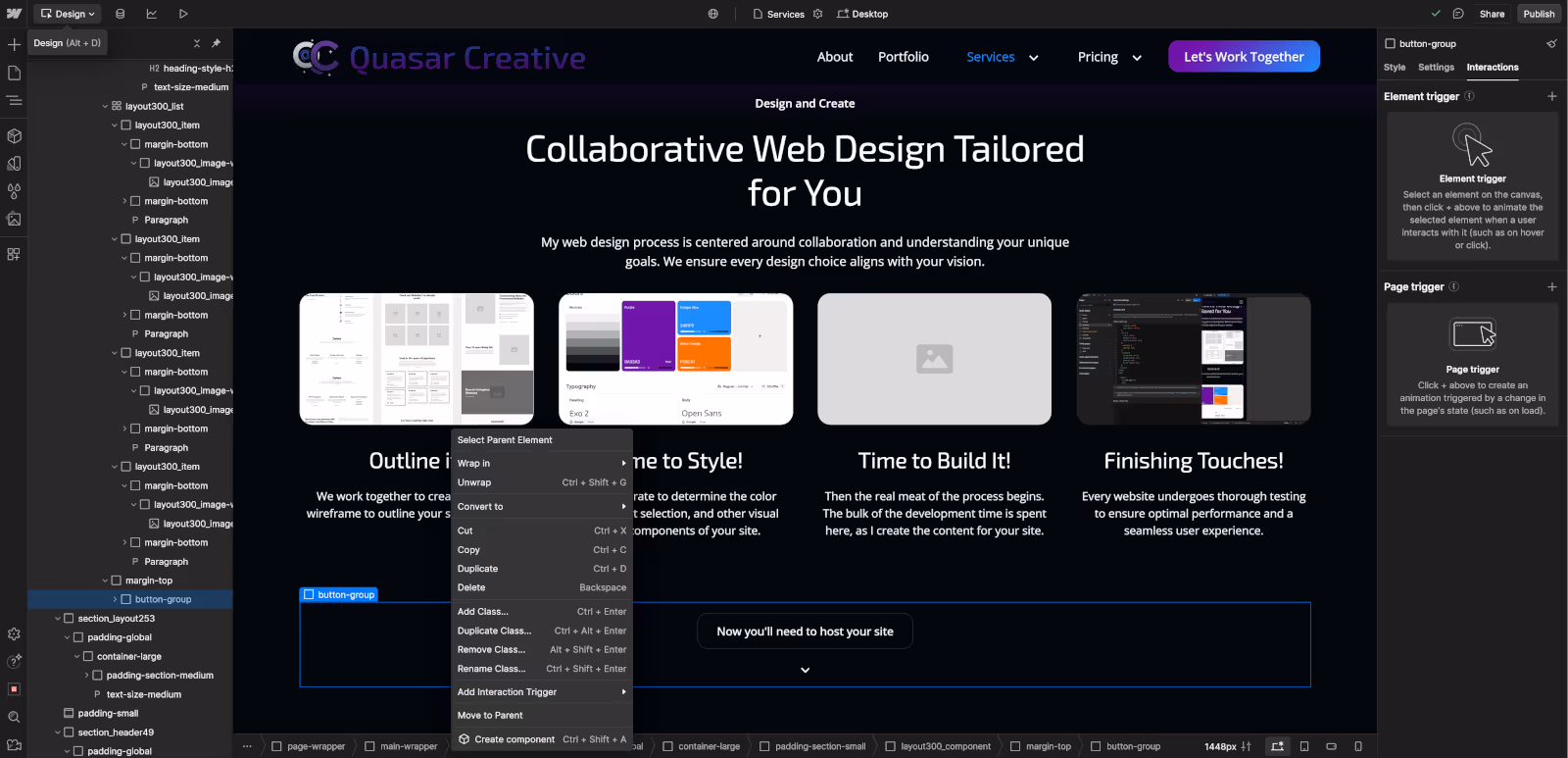Open the Search magnifier icon in sidebar
The width and height of the screenshot is (1568, 758).
pos(14,717)
